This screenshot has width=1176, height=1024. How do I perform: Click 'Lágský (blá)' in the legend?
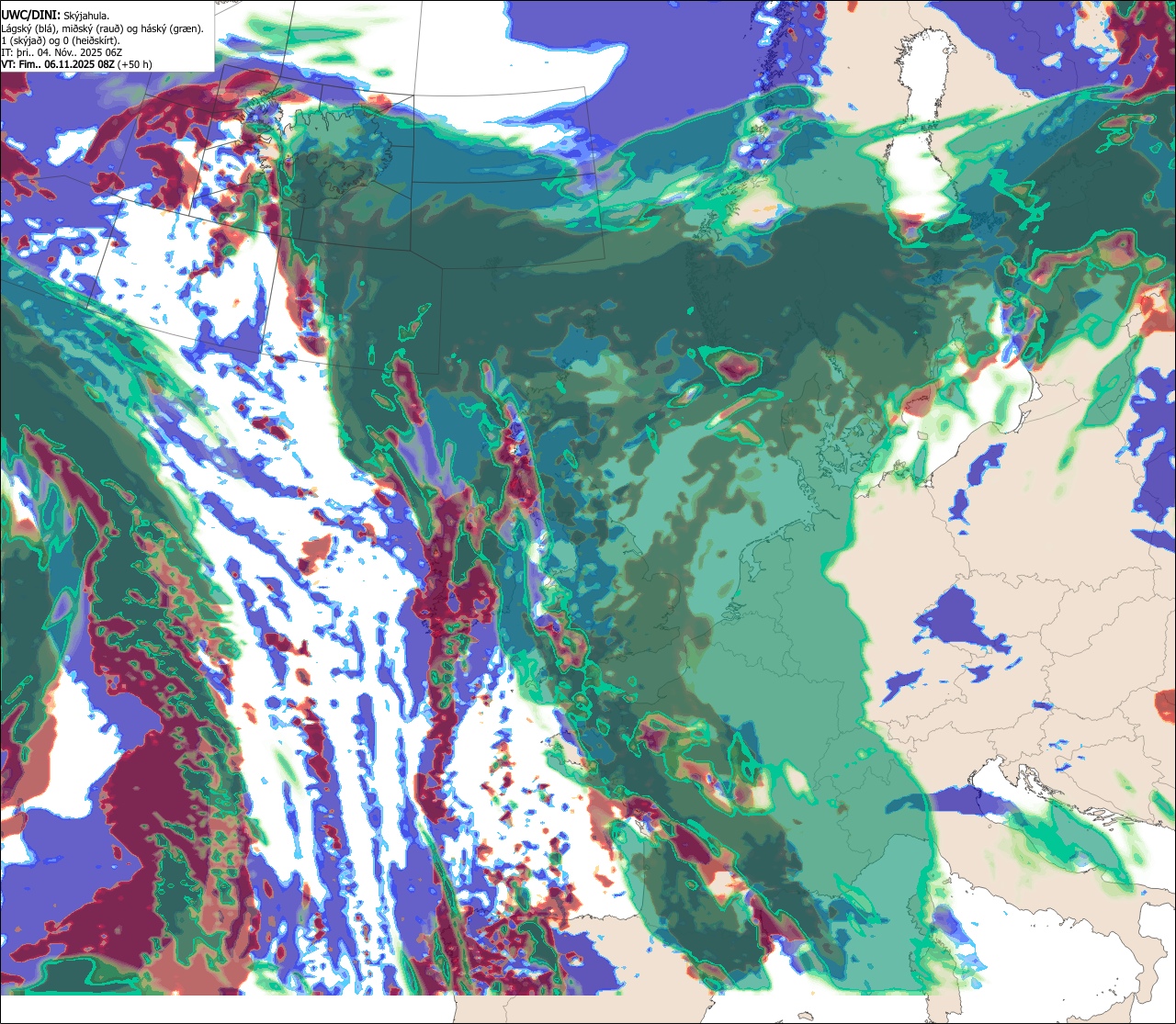28,28
